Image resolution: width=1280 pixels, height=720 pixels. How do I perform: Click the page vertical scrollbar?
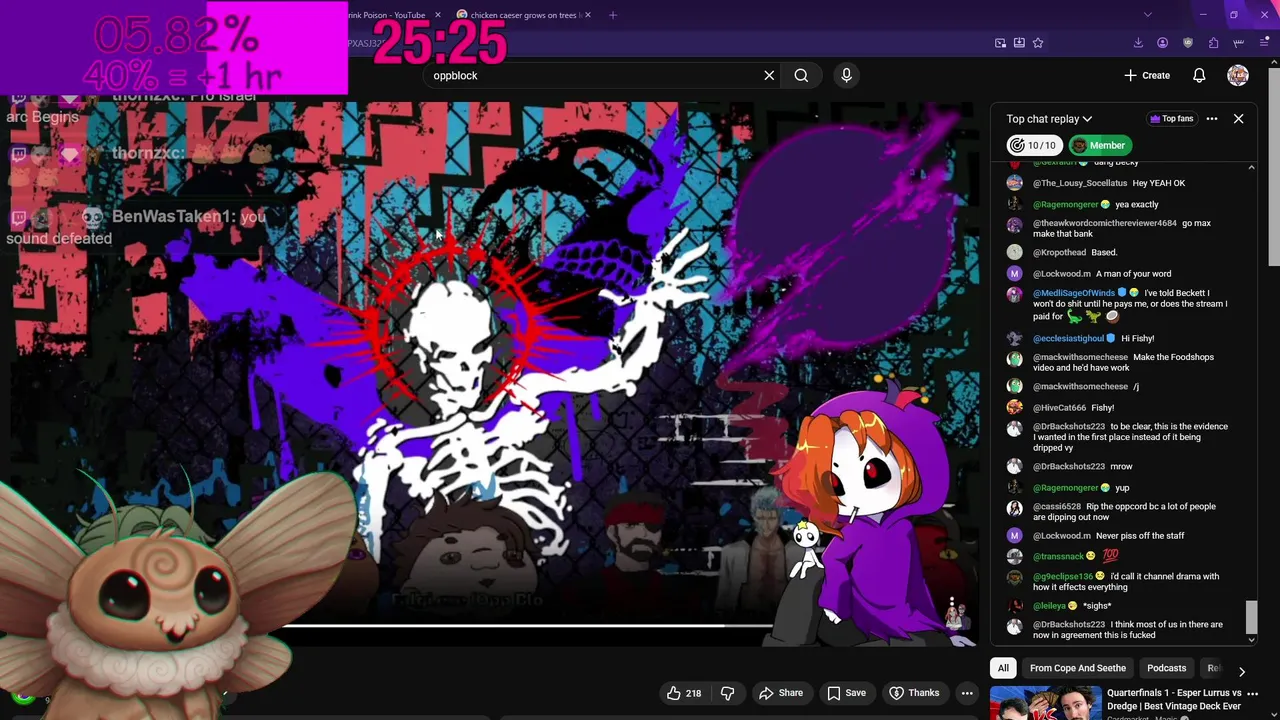(x=1274, y=165)
